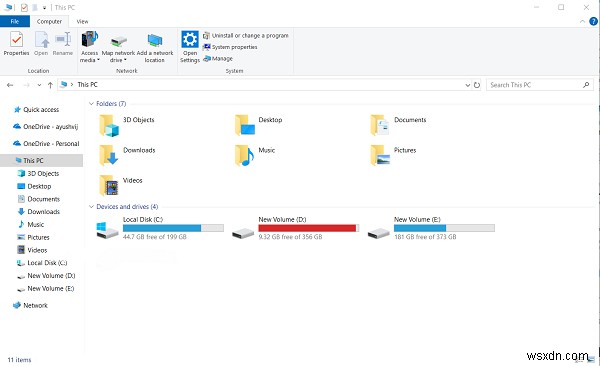Select the New Volume (E:) drive icon
The width and height of the screenshot is (600, 366).
pos(378,233)
